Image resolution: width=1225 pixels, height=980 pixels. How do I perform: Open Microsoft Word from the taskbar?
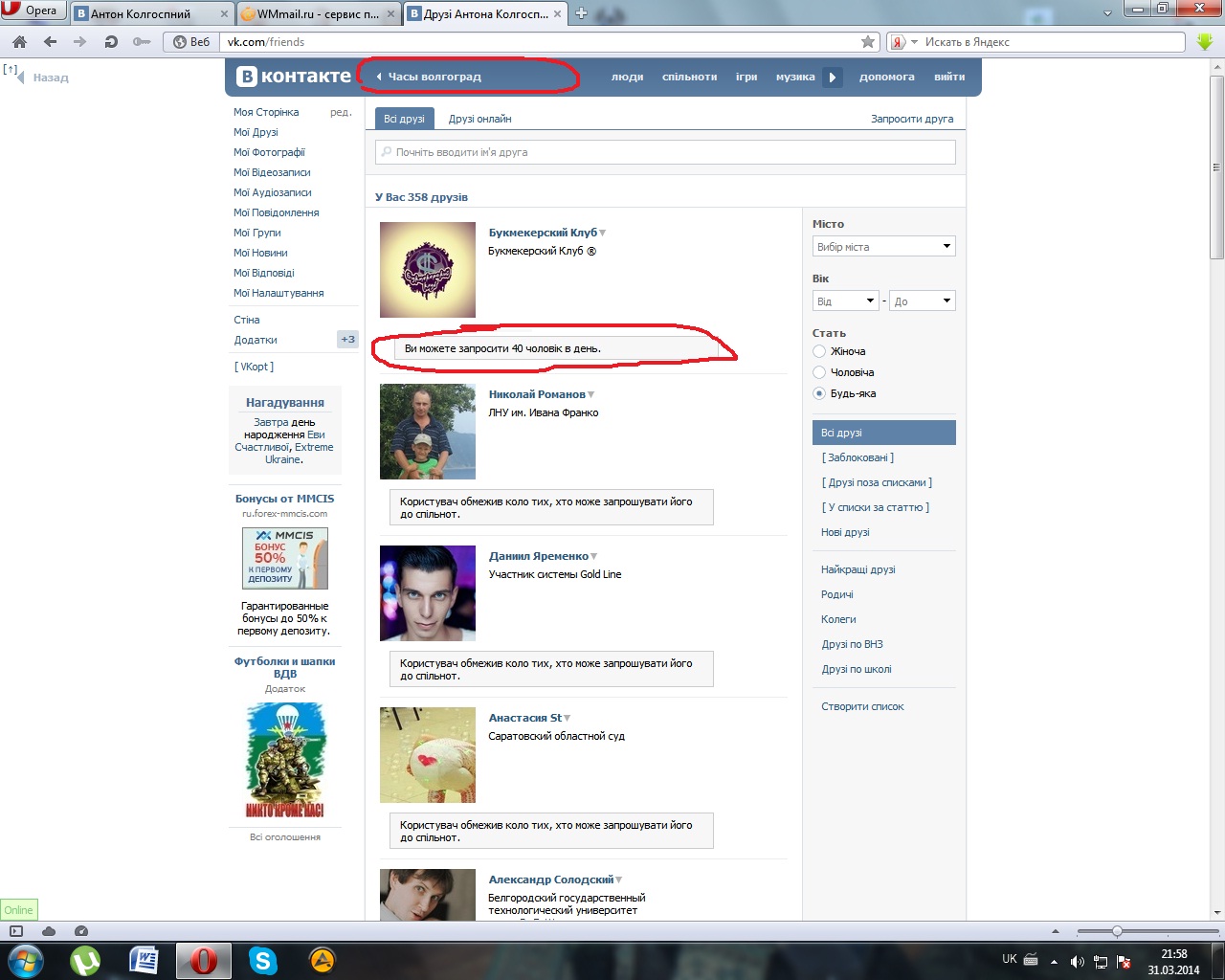click(x=144, y=960)
